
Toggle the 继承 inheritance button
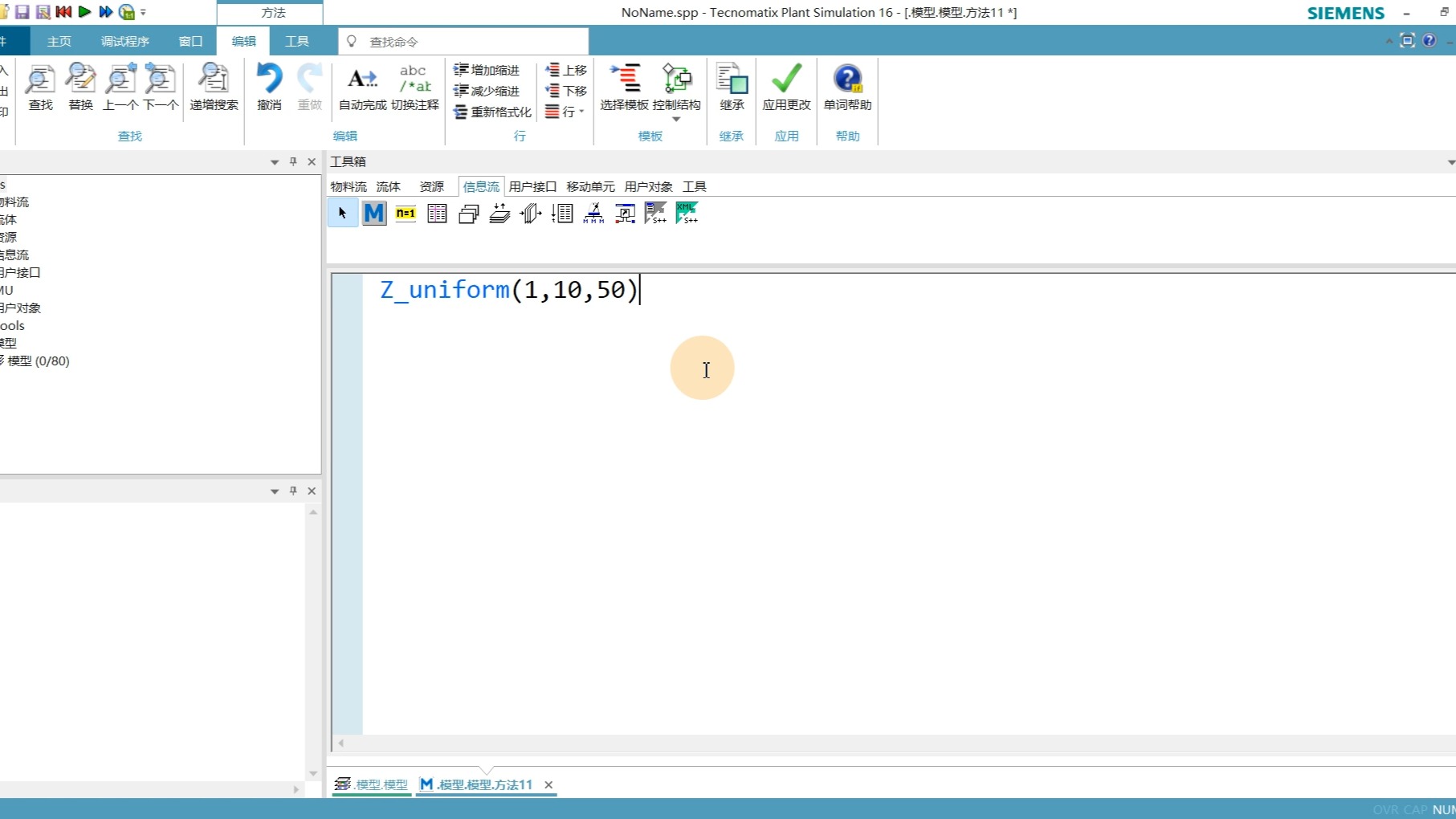pos(732,87)
